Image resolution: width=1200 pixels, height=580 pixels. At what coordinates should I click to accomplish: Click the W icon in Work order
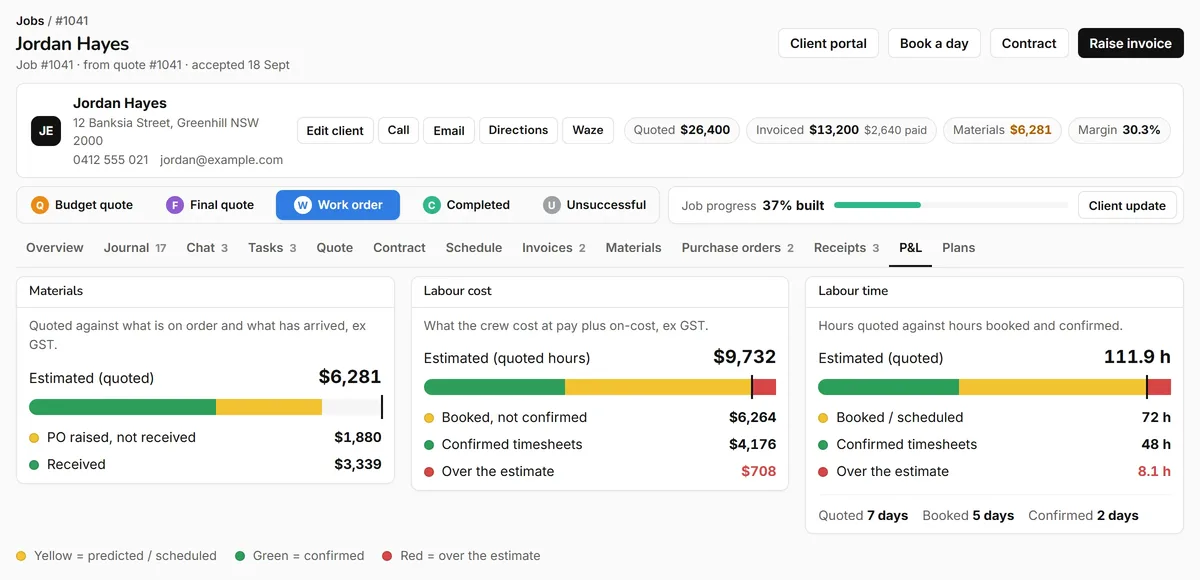click(303, 205)
